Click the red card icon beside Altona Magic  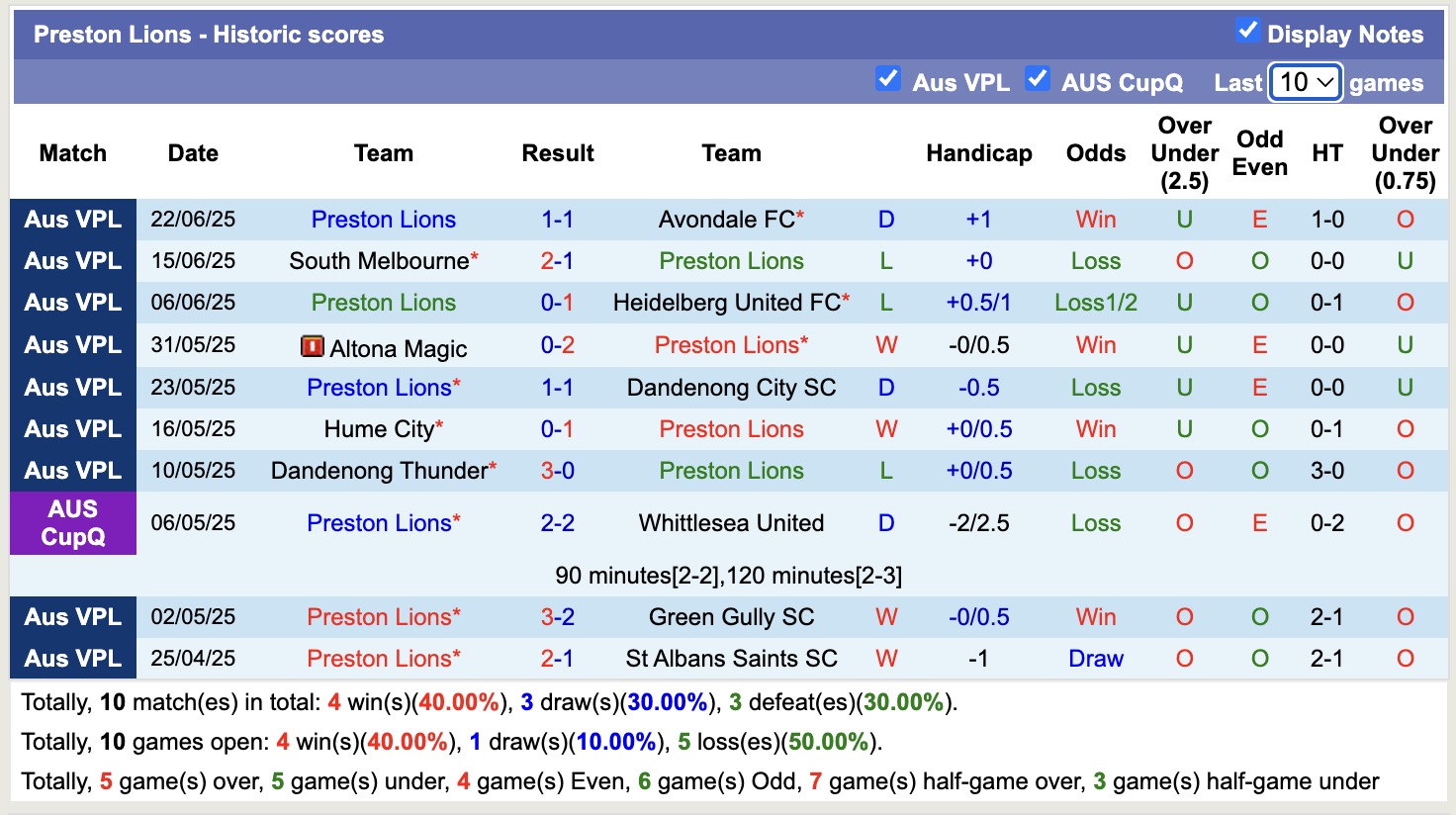(x=312, y=346)
